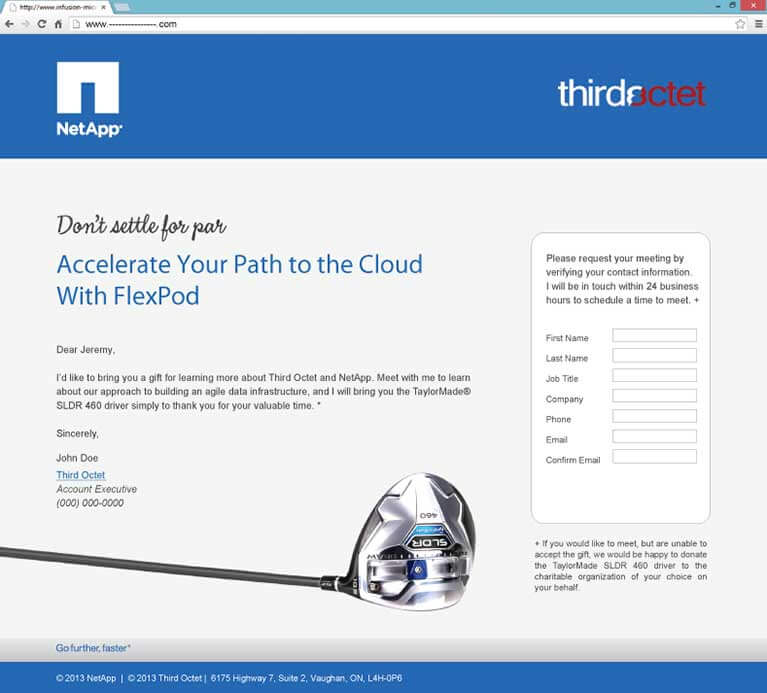Open a new tab beside the current tab
The width and height of the screenshot is (767, 693).
122,7
